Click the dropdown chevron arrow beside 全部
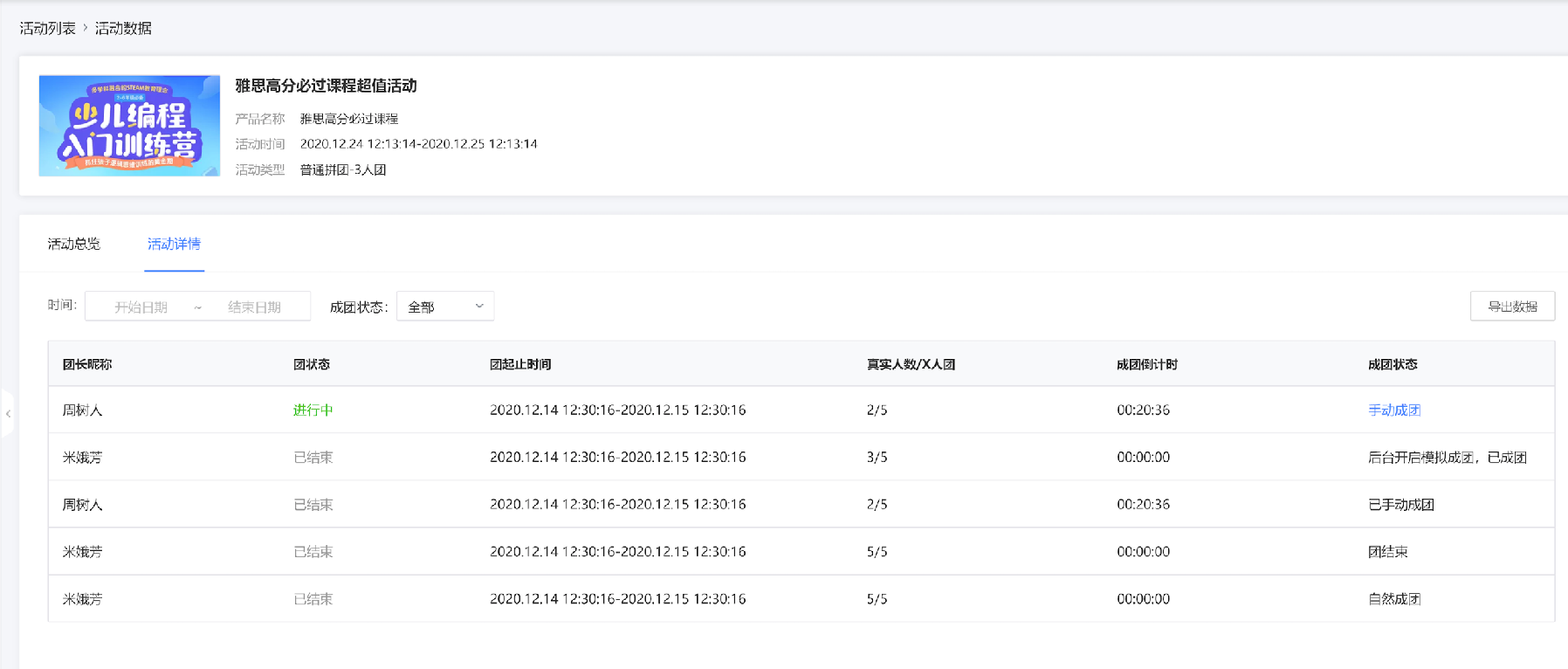Image resolution: width=1568 pixels, height=669 pixels. pos(479,307)
